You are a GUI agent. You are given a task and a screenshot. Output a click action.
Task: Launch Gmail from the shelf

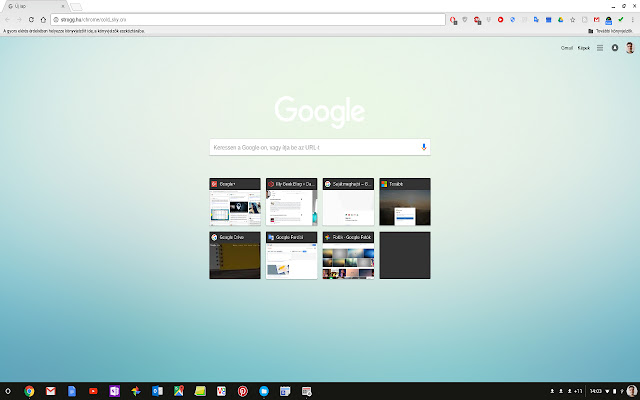tap(51, 391)
